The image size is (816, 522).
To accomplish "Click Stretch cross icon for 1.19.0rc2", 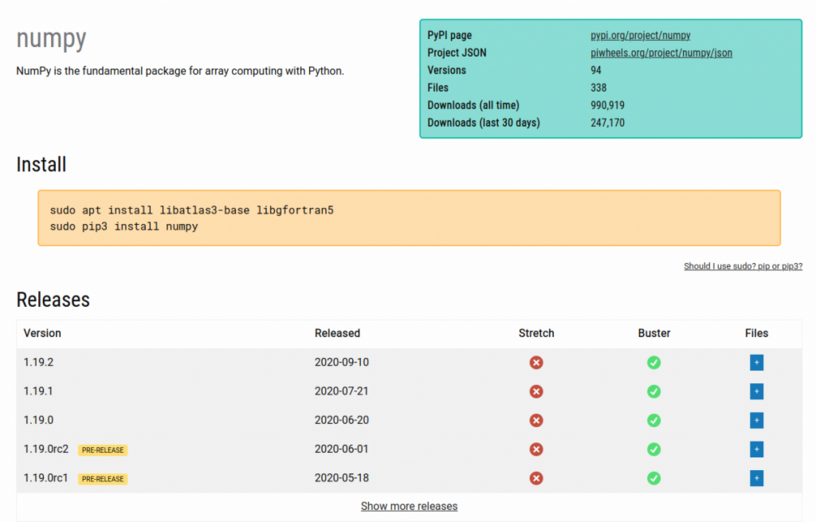I will [x=536, y=449].
